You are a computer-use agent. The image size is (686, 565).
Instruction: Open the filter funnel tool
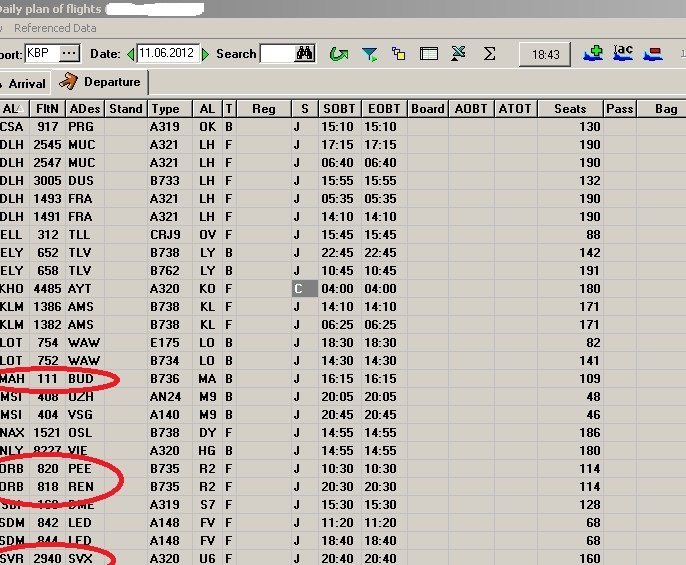click(x=369, y=54)
